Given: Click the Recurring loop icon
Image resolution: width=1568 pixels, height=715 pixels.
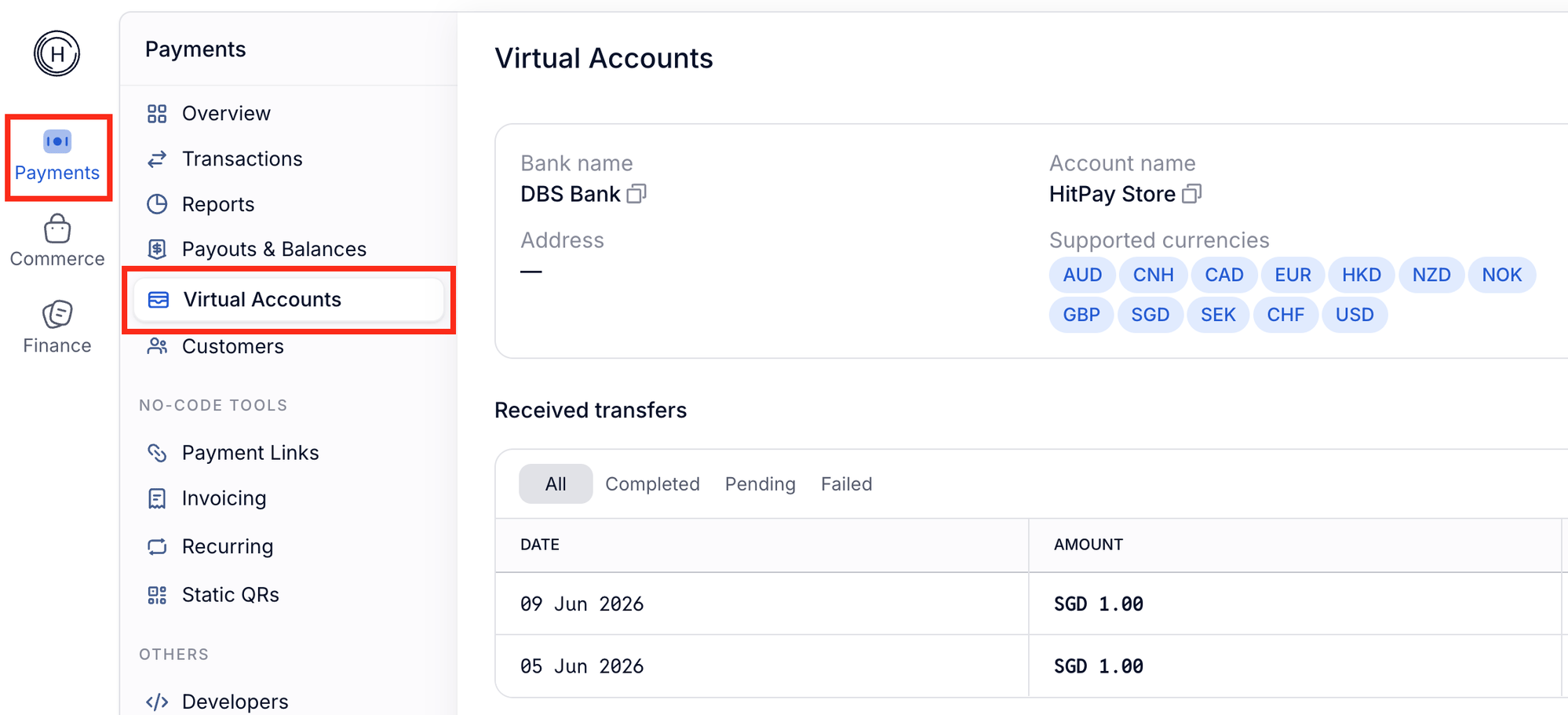Looking at the screenshot, I should 157,546.
